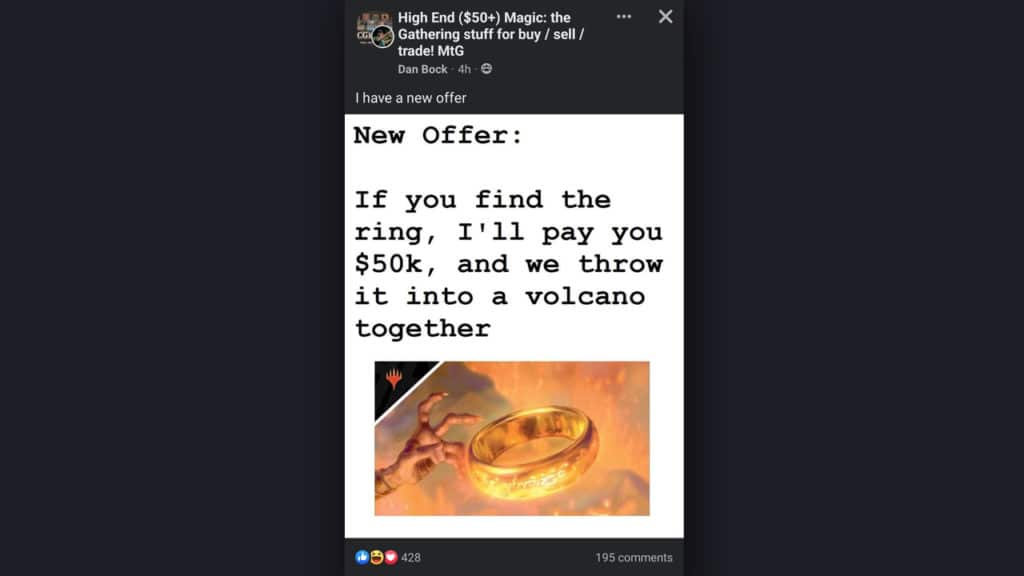Image resolution: width=1024 pixels, height=576 pixels.
Task: Open the three-dot post options menu
Action: pos(624,17)
